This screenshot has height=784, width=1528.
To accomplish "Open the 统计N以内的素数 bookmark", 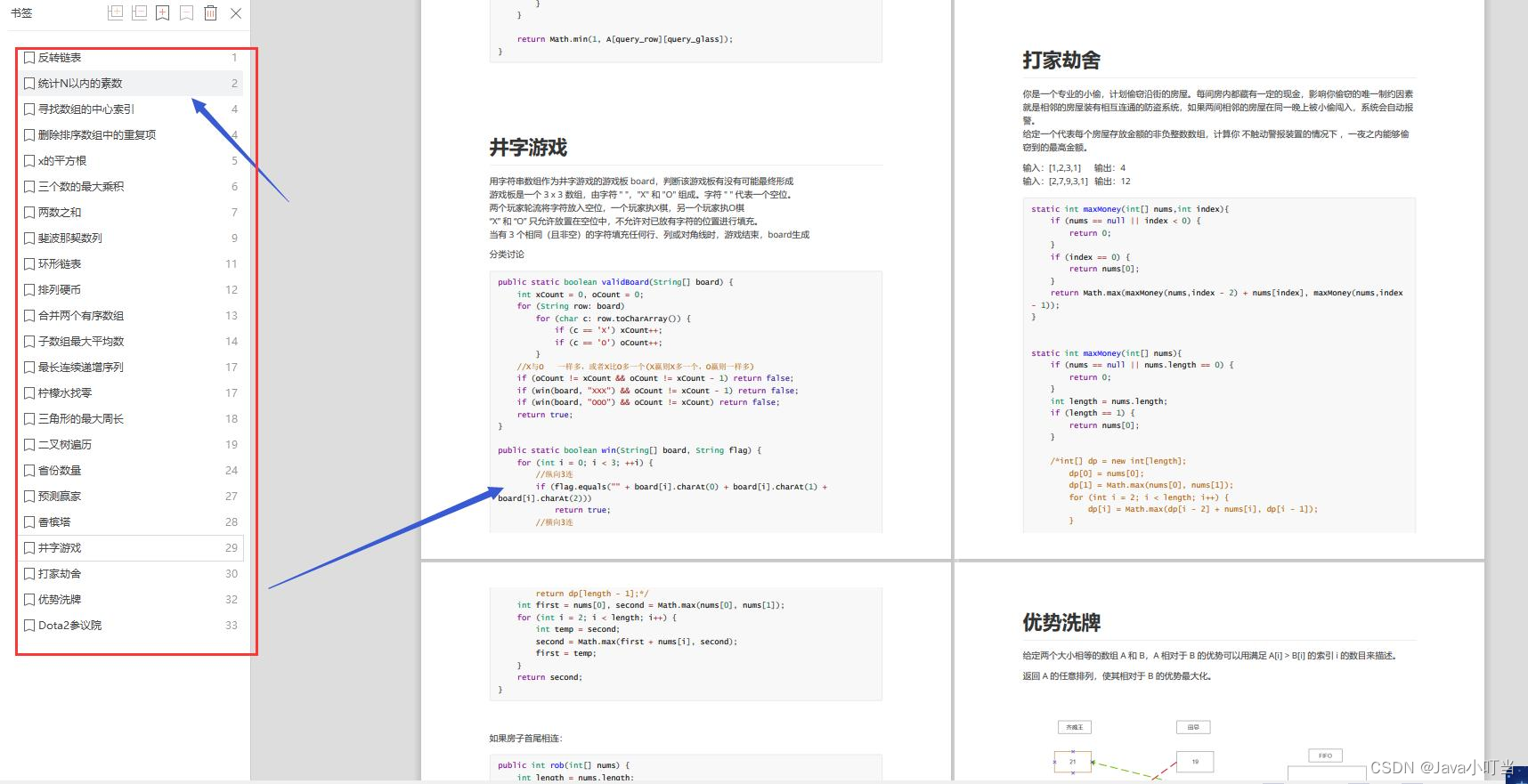I will [131, 84].
